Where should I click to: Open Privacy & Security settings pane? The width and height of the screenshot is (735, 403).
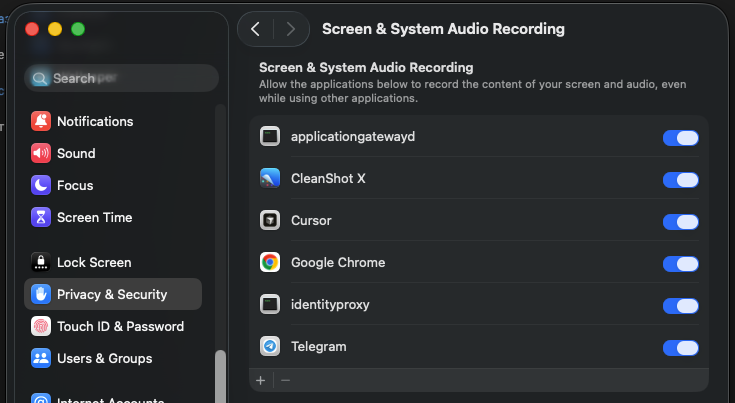[x=112, y=294]
